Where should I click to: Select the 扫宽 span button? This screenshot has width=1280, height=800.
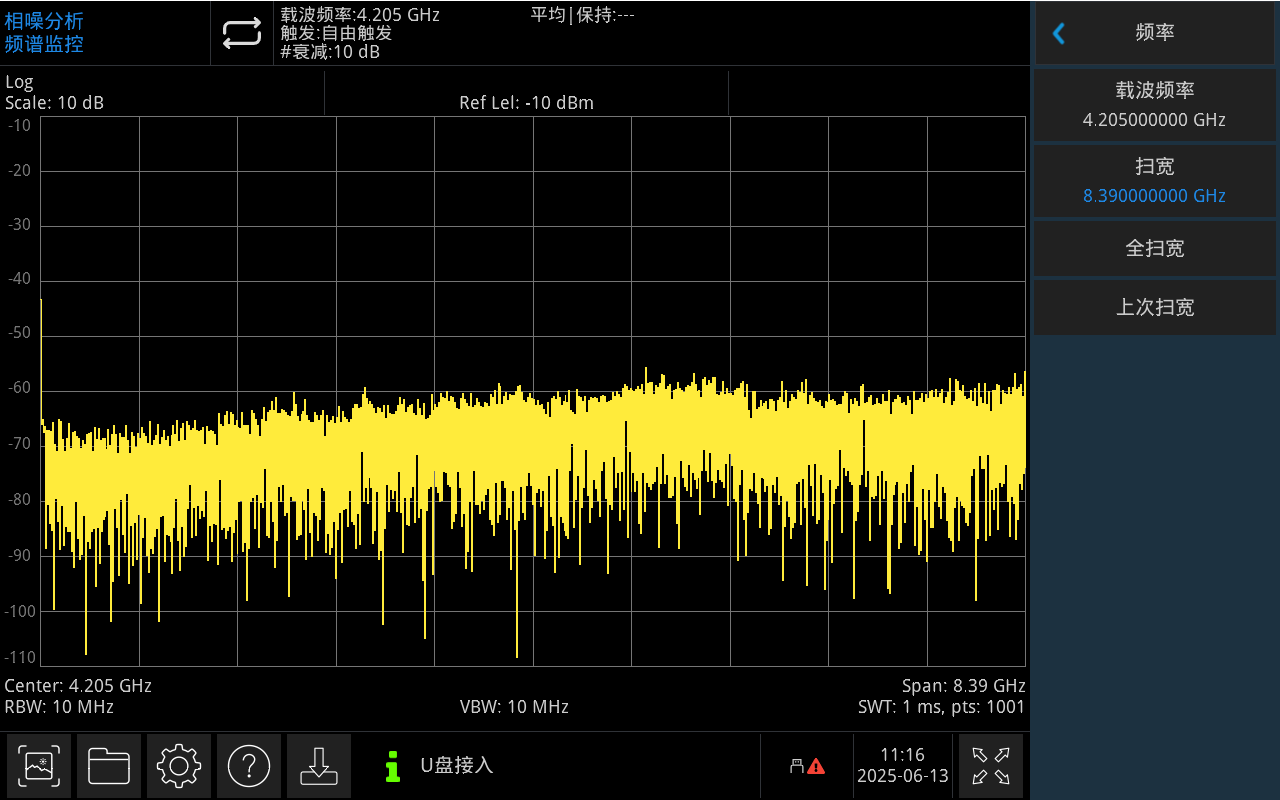point(1155,181)
